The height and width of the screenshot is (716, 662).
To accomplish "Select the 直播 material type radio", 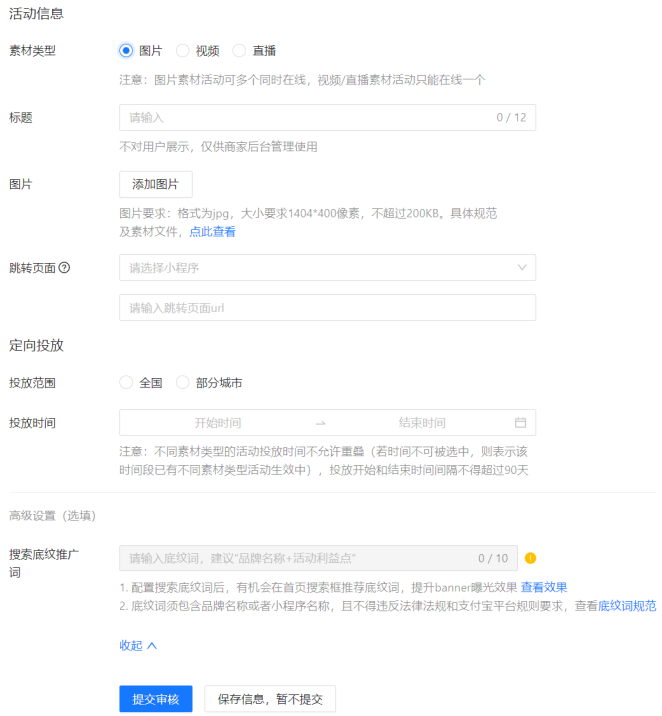I will 239,50.
